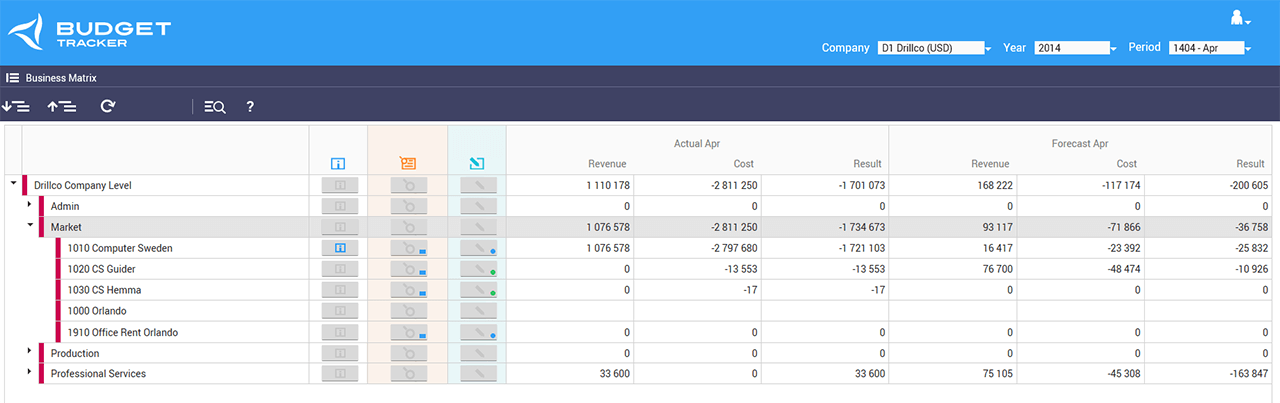The height and width of the screenshot is (403, 1280).
Task: Click the Forecast Apr Result column header
Action: point(1251,164)
